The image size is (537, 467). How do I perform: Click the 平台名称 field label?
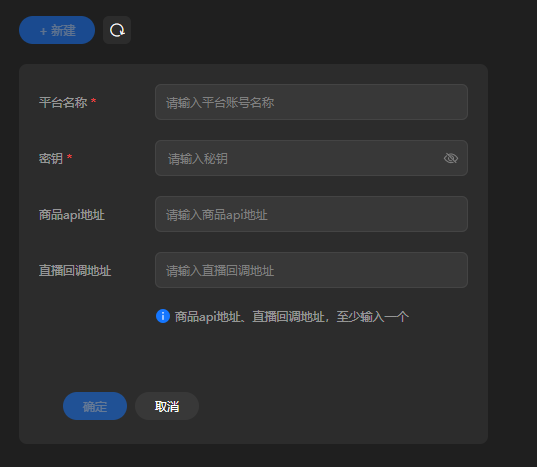point(63,102)
